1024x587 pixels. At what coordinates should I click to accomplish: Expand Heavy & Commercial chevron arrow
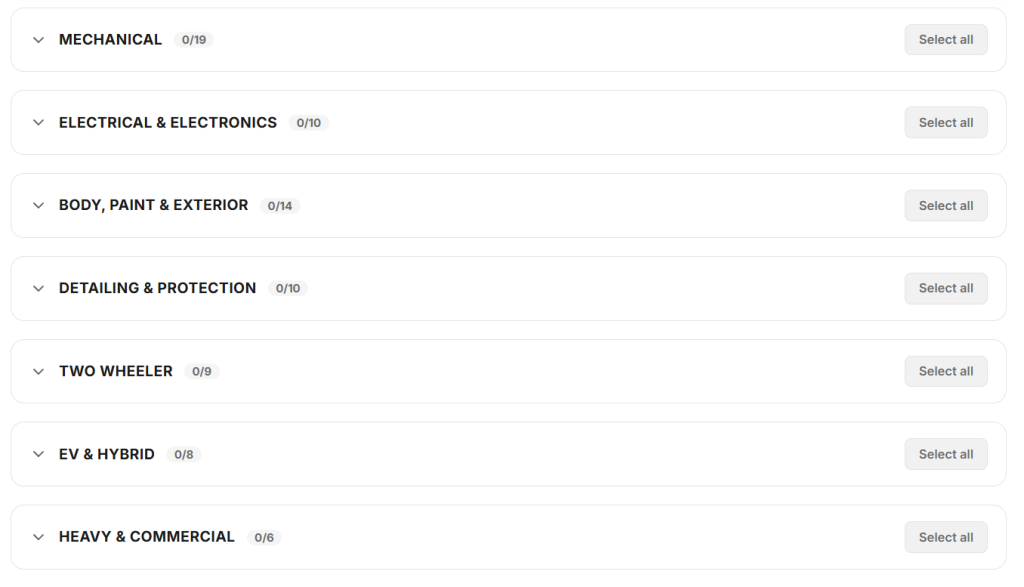tap(38, 537)
